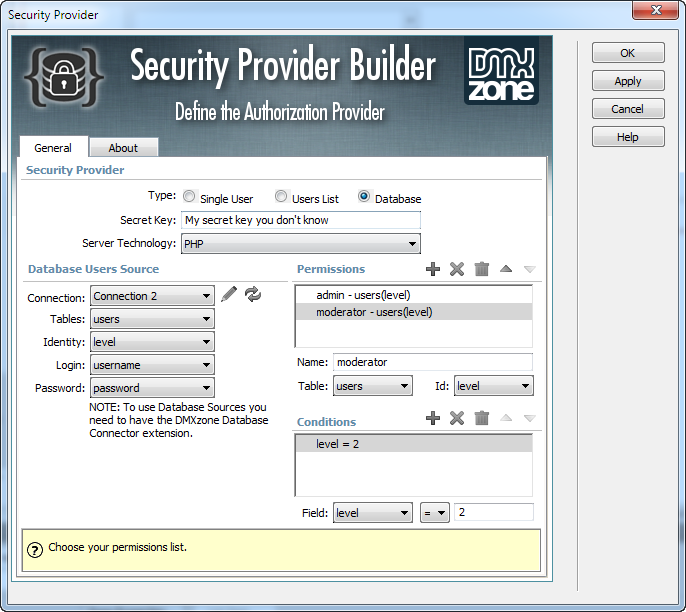686x612 pixels.
Task: Move condition up arrow
Action: [x=506, y=417]
